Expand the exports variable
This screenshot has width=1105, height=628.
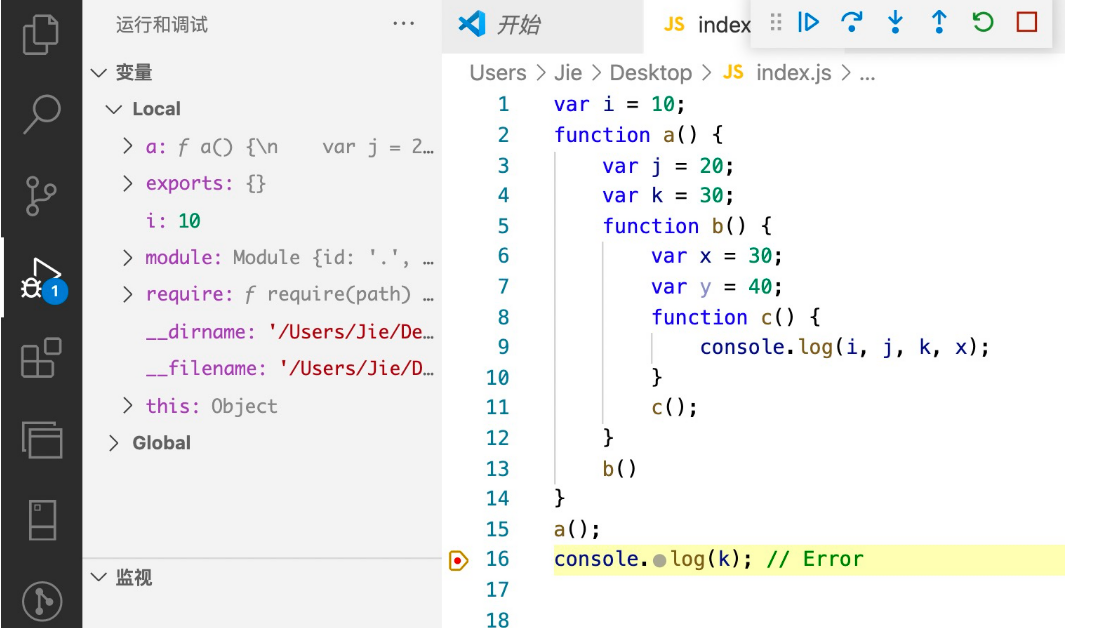128,183
